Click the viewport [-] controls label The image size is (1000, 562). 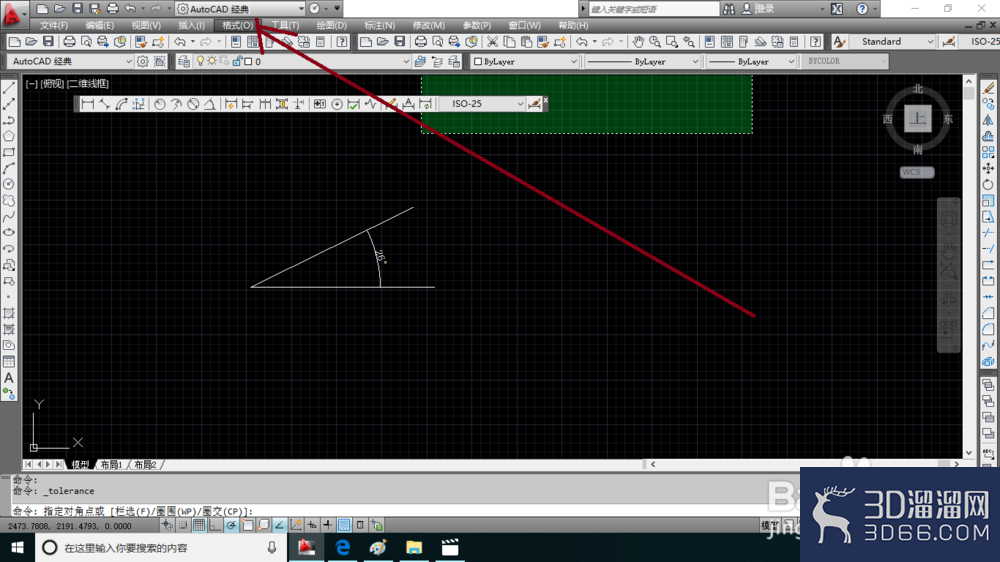(31, 84)
